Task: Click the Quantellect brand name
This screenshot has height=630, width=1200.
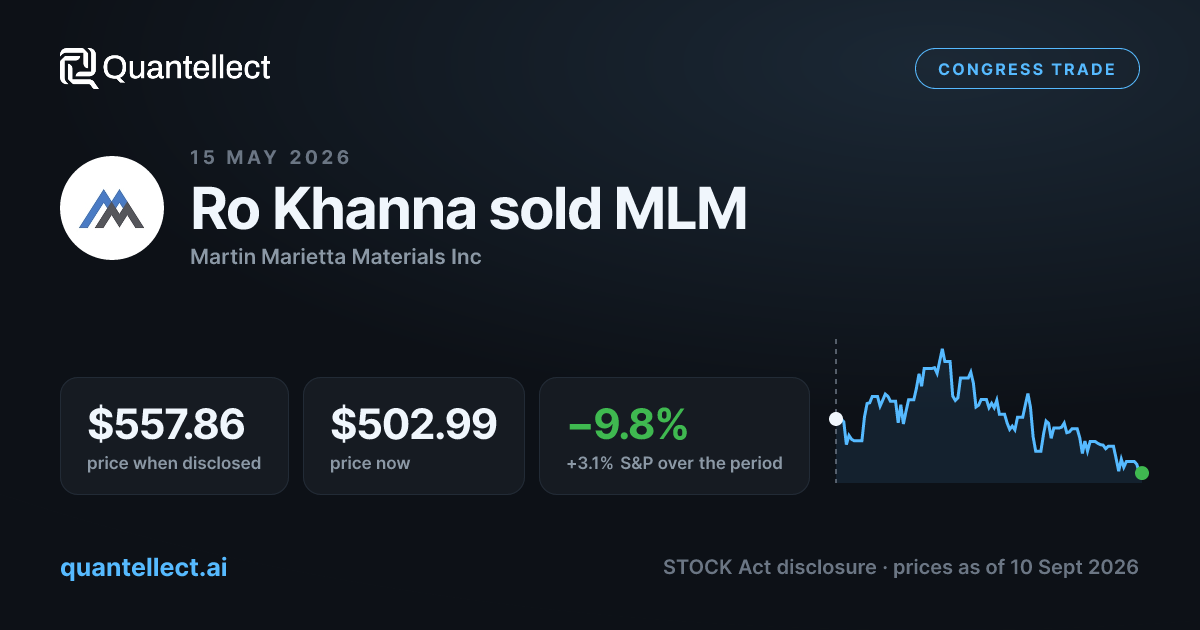Action: coord(187,68)
